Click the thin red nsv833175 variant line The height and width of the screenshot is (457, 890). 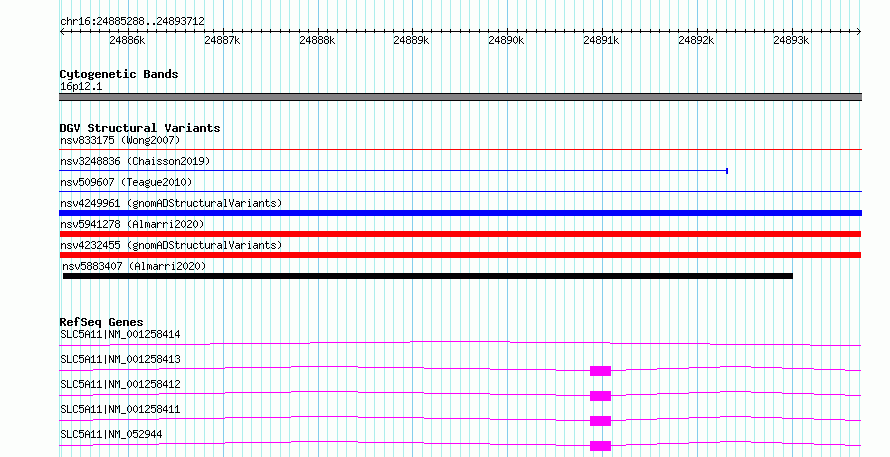pos(460,150)
